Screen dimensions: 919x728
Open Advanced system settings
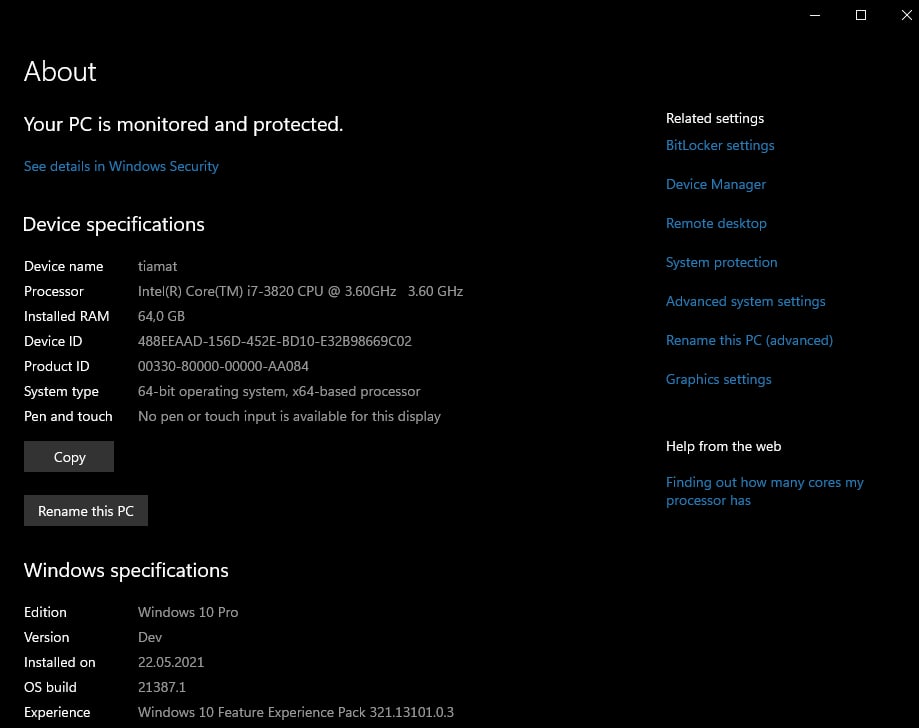click(746, 301)
